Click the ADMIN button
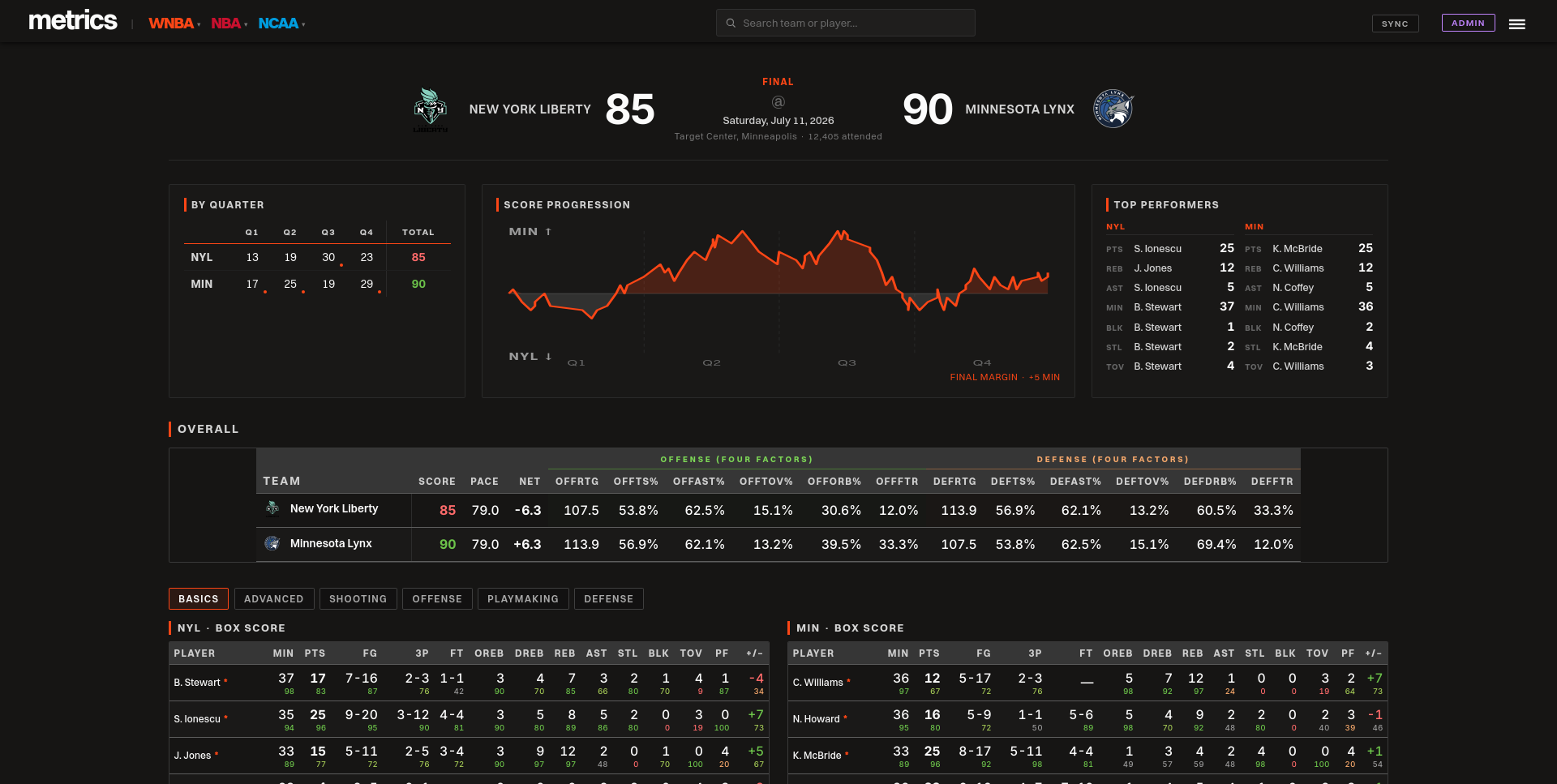Image resolution: width=1557 pixels, height=784 pixels. point(1468,23)
